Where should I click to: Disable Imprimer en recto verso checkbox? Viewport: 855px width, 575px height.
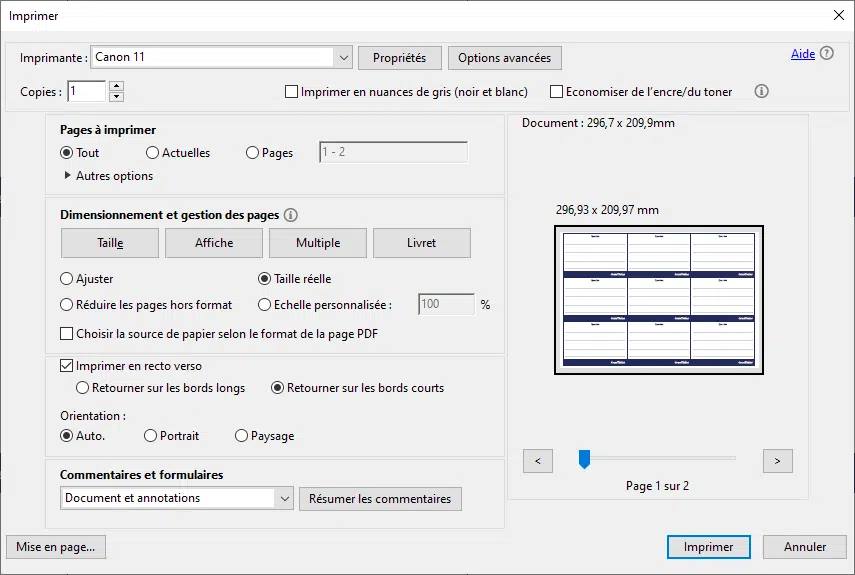pos(67,366)
